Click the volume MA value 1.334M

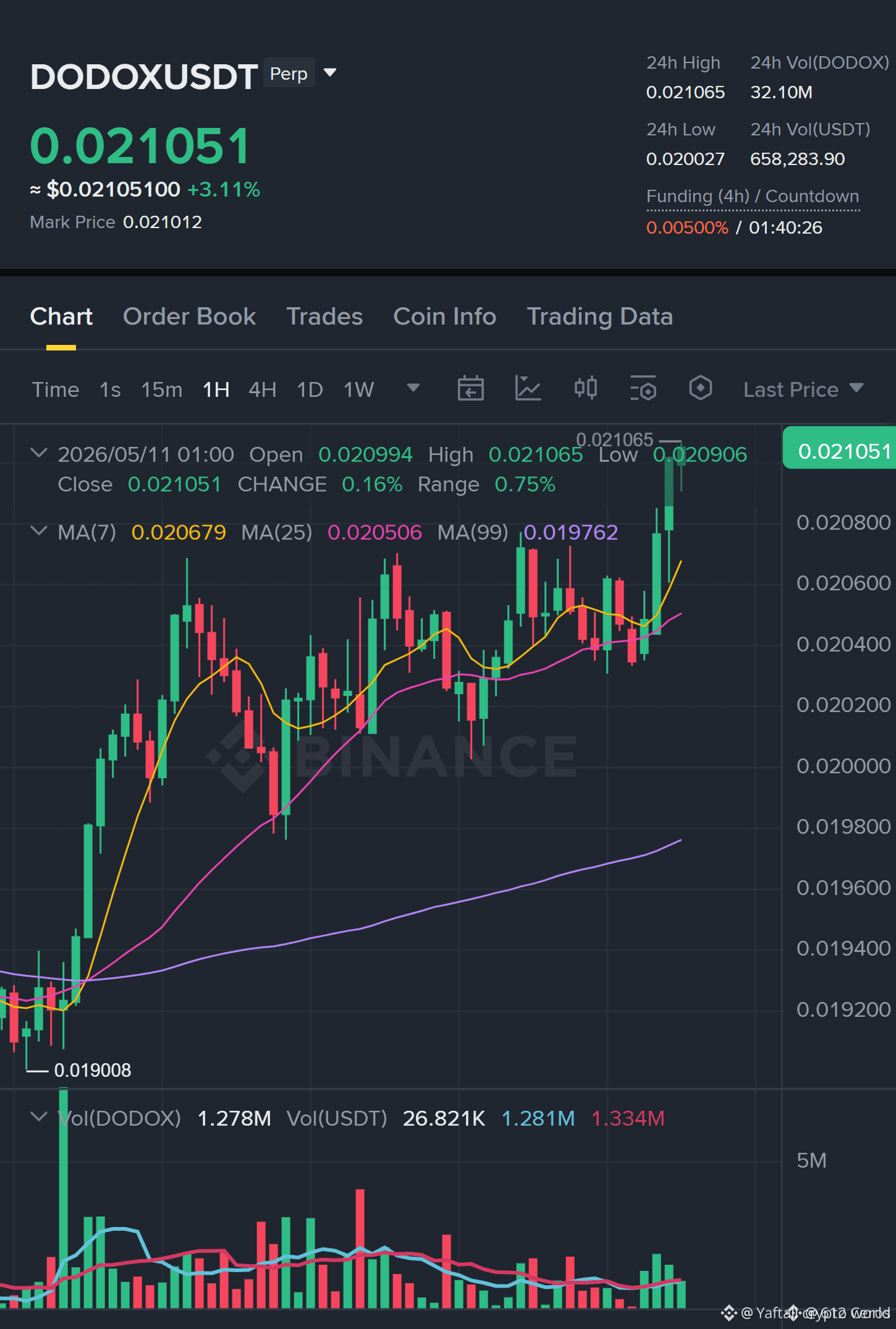(x=628, y=1118)
